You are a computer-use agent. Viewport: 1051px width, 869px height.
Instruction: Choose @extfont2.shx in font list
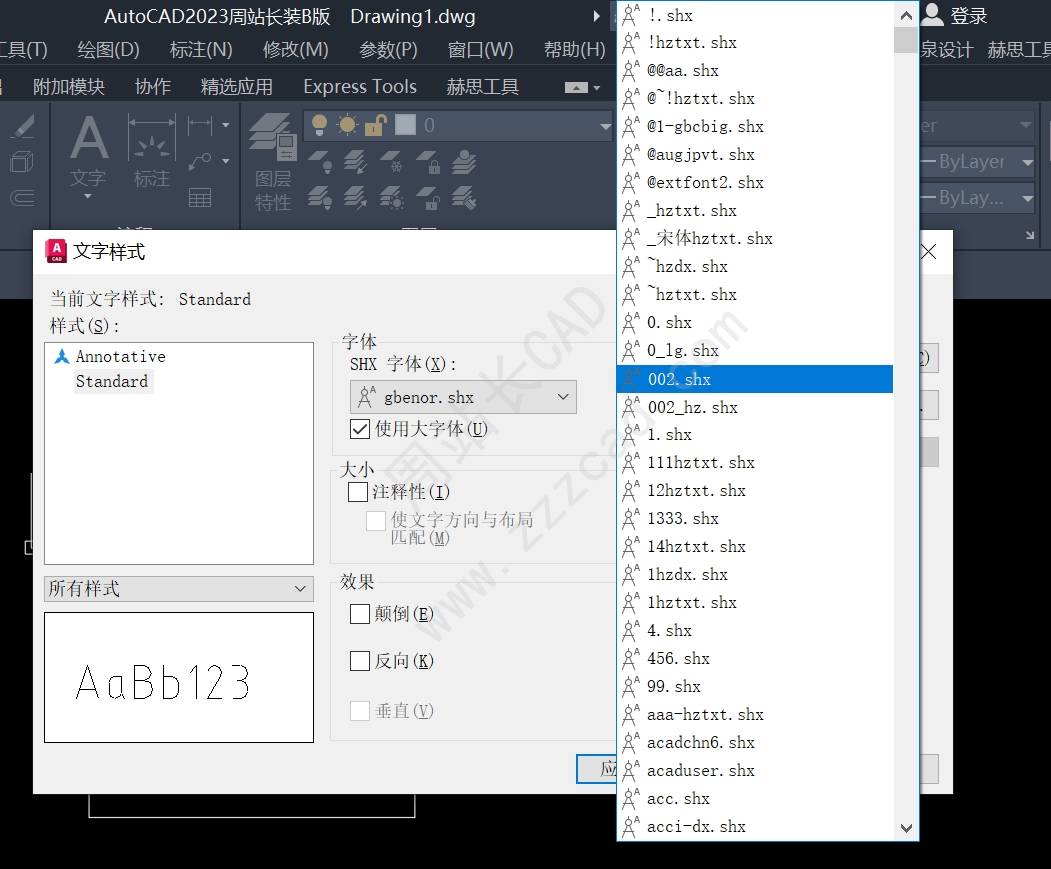[755, 182]
